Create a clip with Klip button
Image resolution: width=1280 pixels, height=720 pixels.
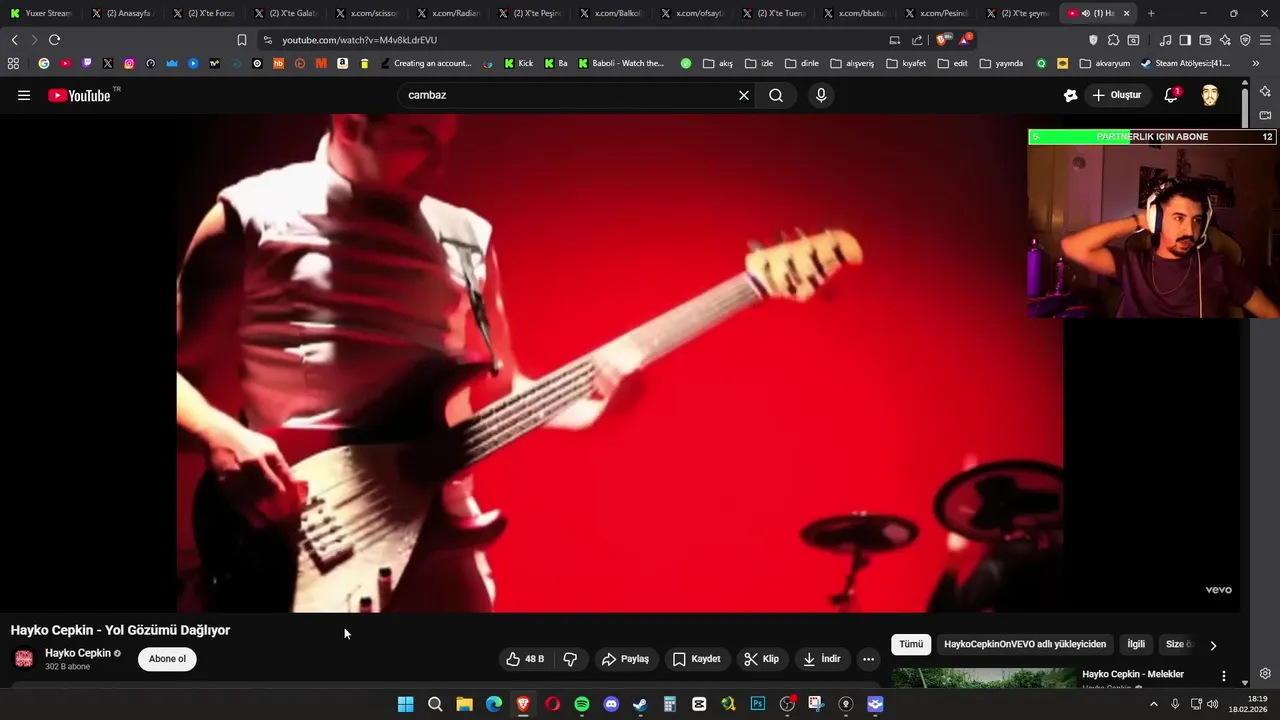pos(761,659)
